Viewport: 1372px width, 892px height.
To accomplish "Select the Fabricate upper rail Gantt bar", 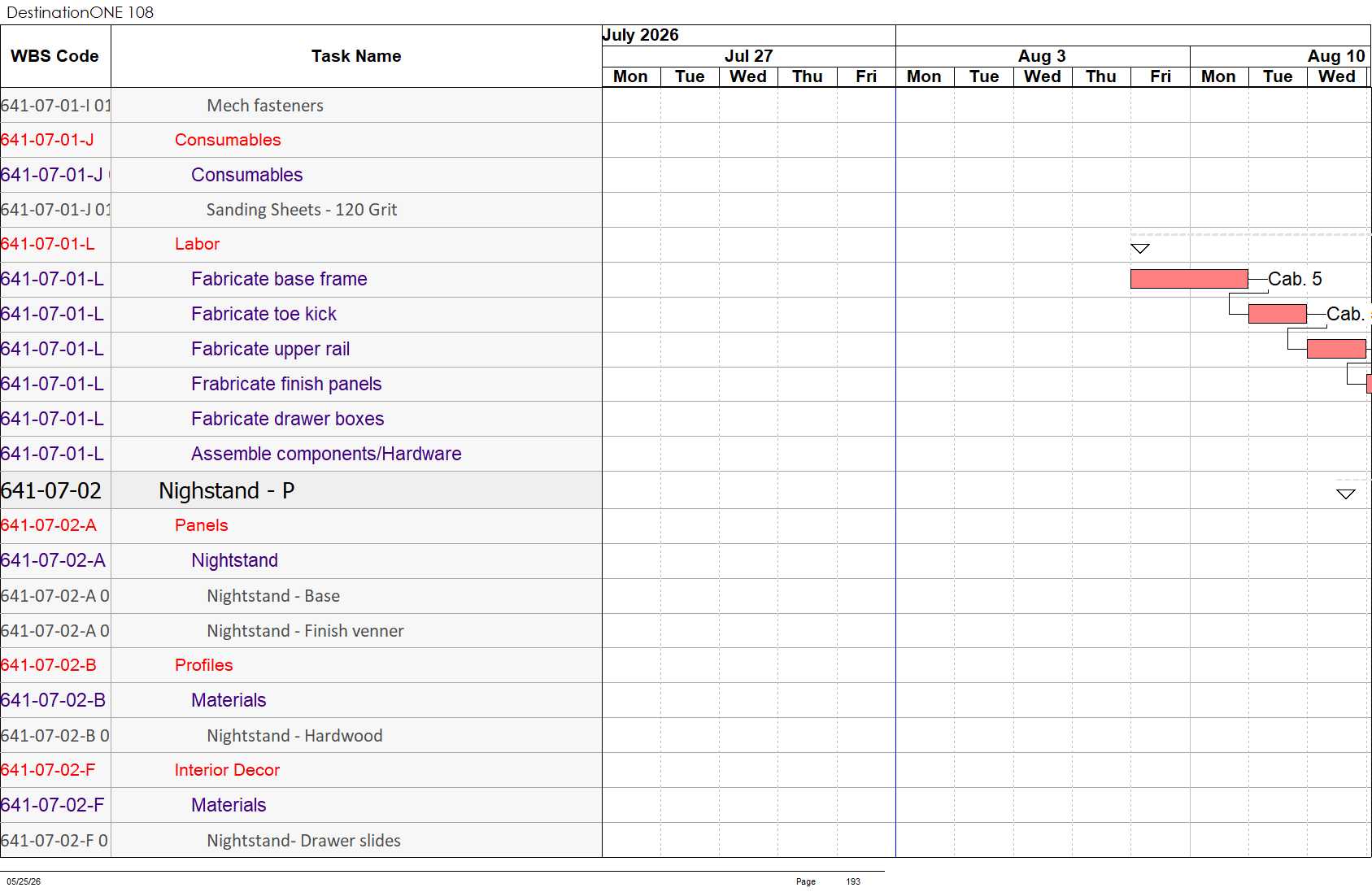I will tap(1336, 349).
